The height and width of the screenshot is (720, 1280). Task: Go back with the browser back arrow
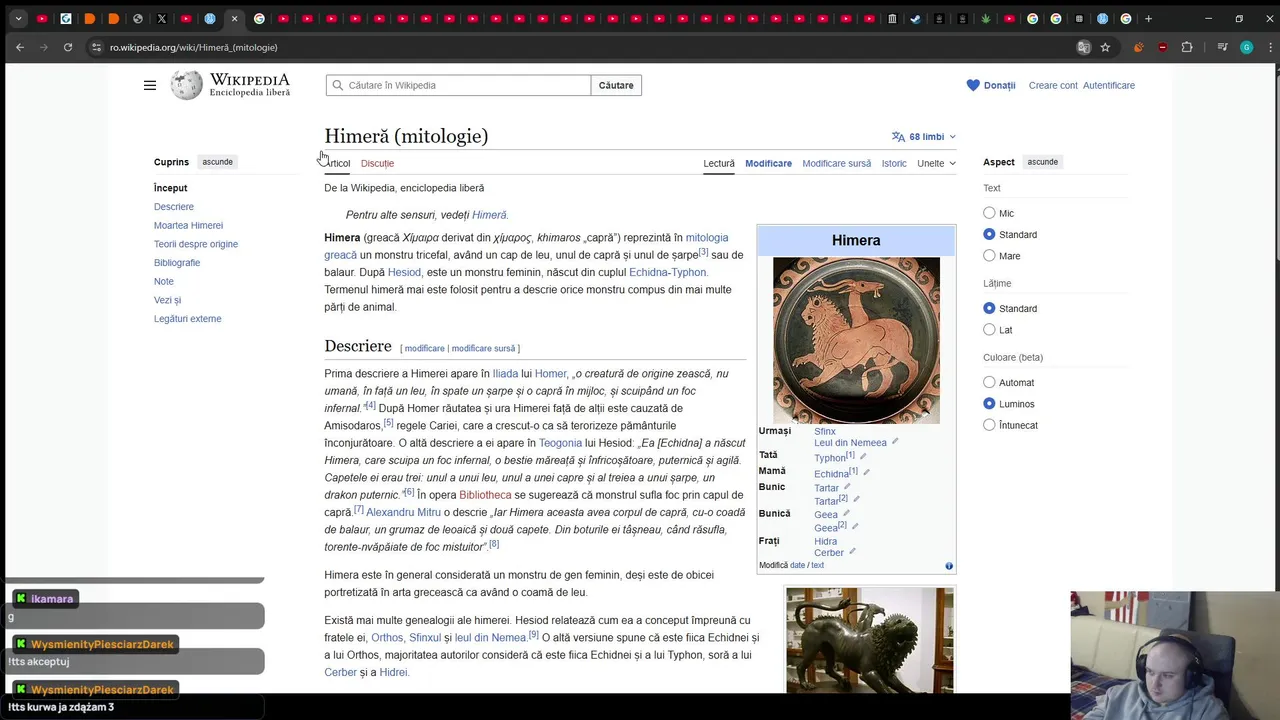pyautogui.click(x=20, y=47)
